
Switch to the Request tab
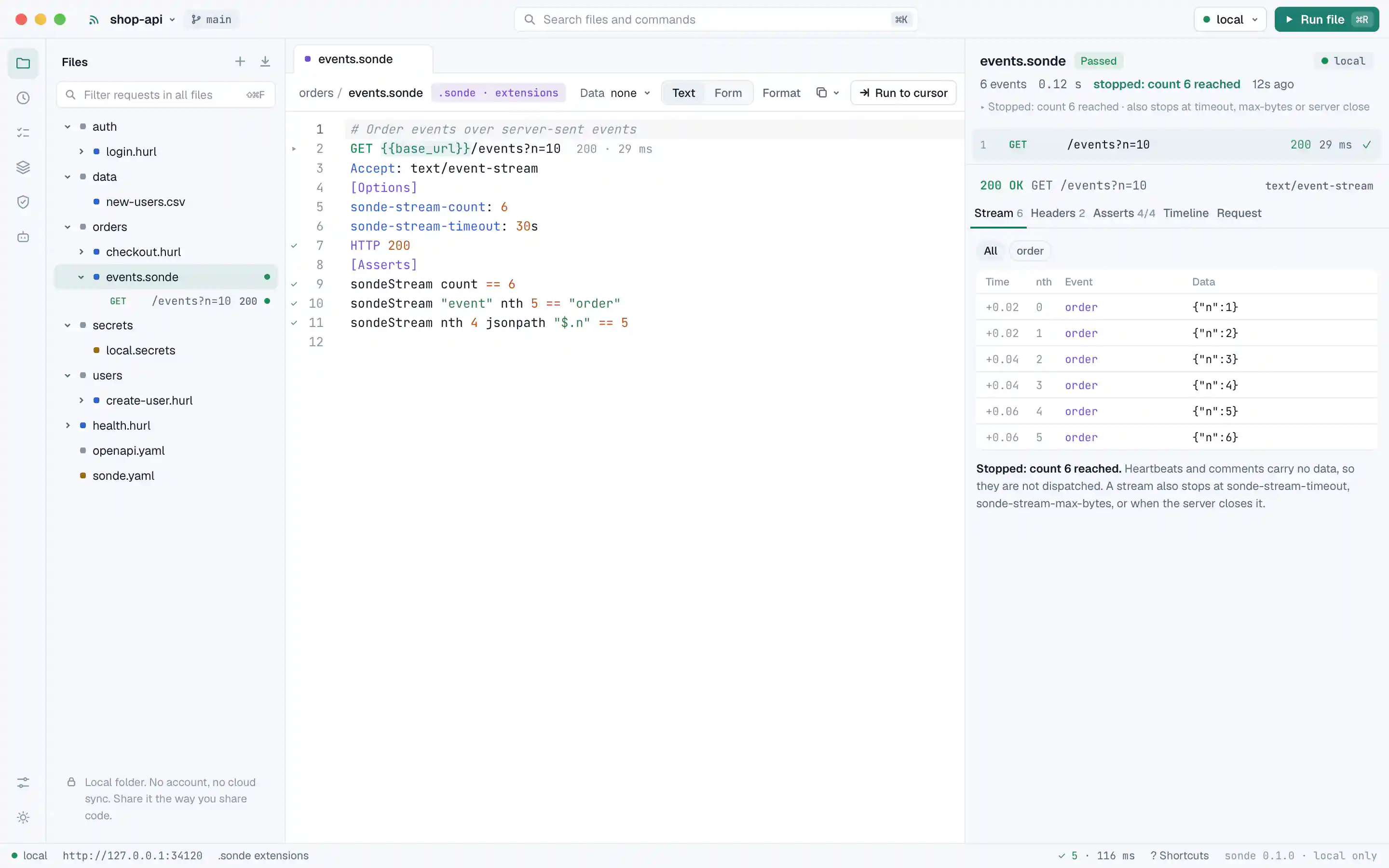(1239, 213)
